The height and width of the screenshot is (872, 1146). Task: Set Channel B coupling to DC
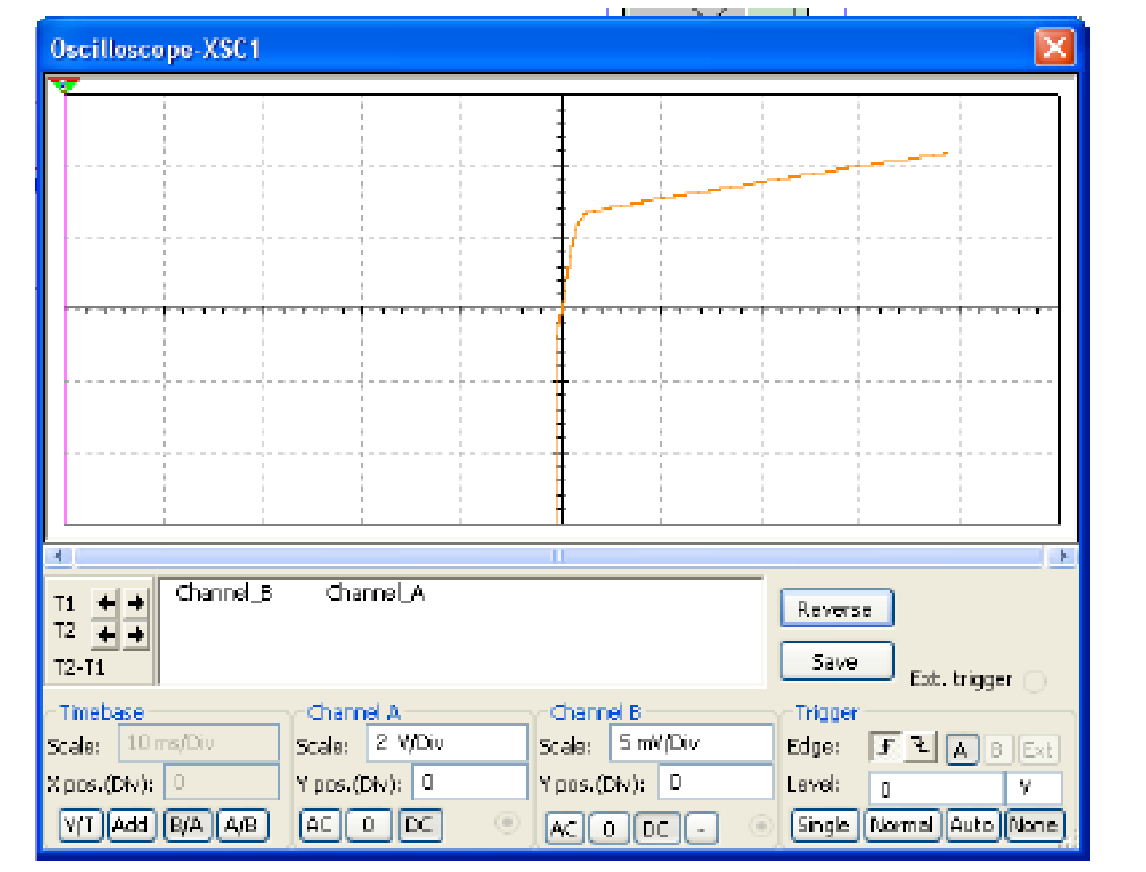[656, 827]
